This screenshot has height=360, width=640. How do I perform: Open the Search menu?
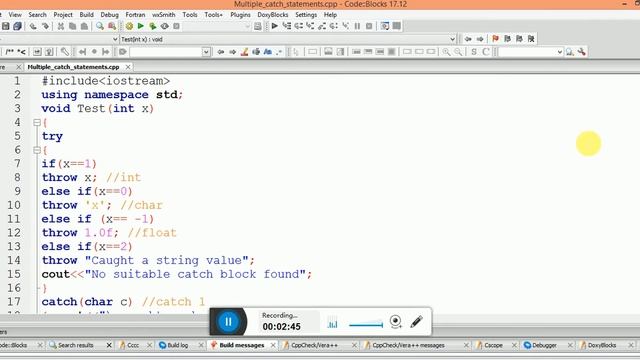pyautogui.click(x=37, y=15)
